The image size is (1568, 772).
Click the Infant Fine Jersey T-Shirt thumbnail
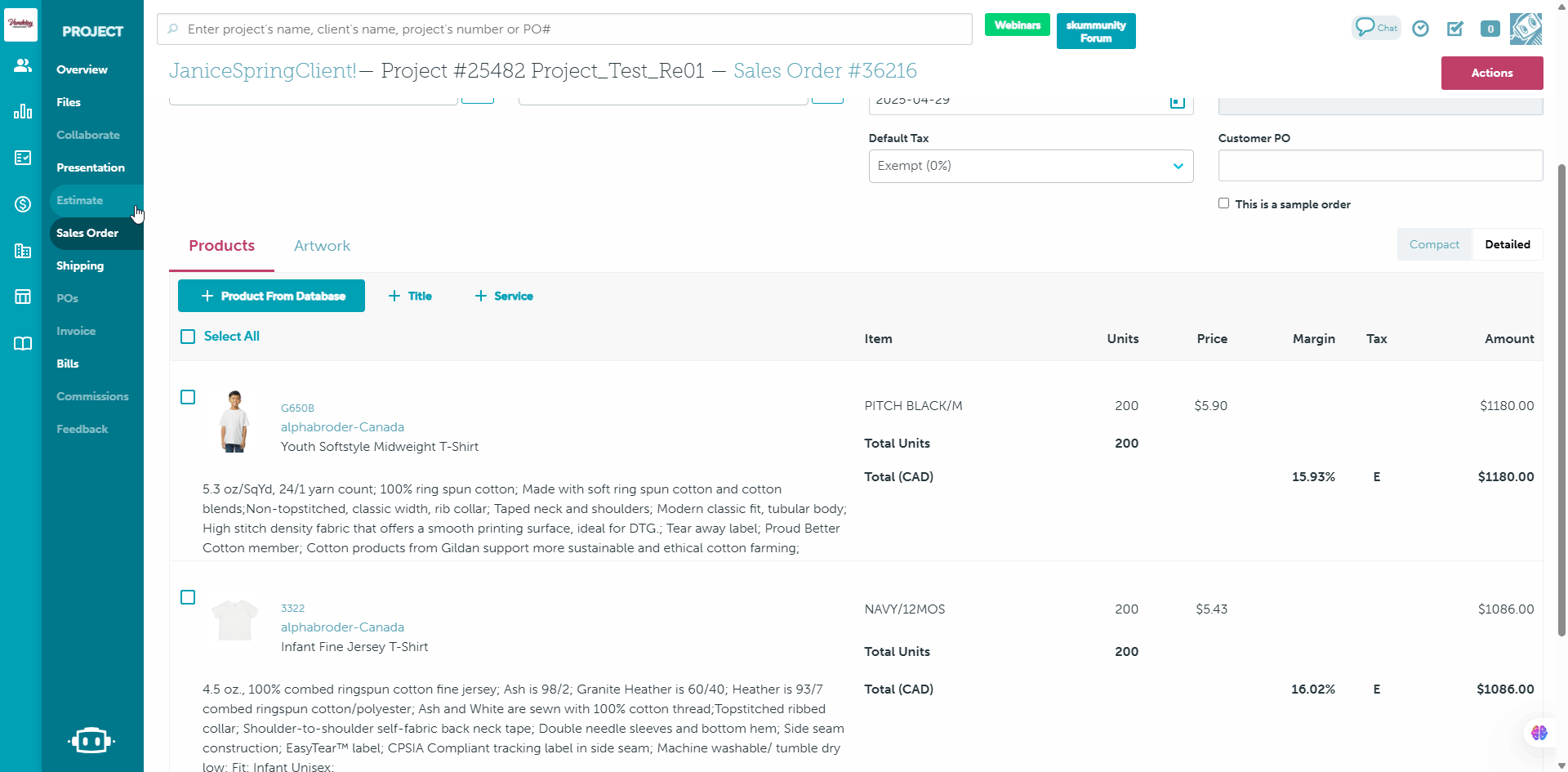234,619
